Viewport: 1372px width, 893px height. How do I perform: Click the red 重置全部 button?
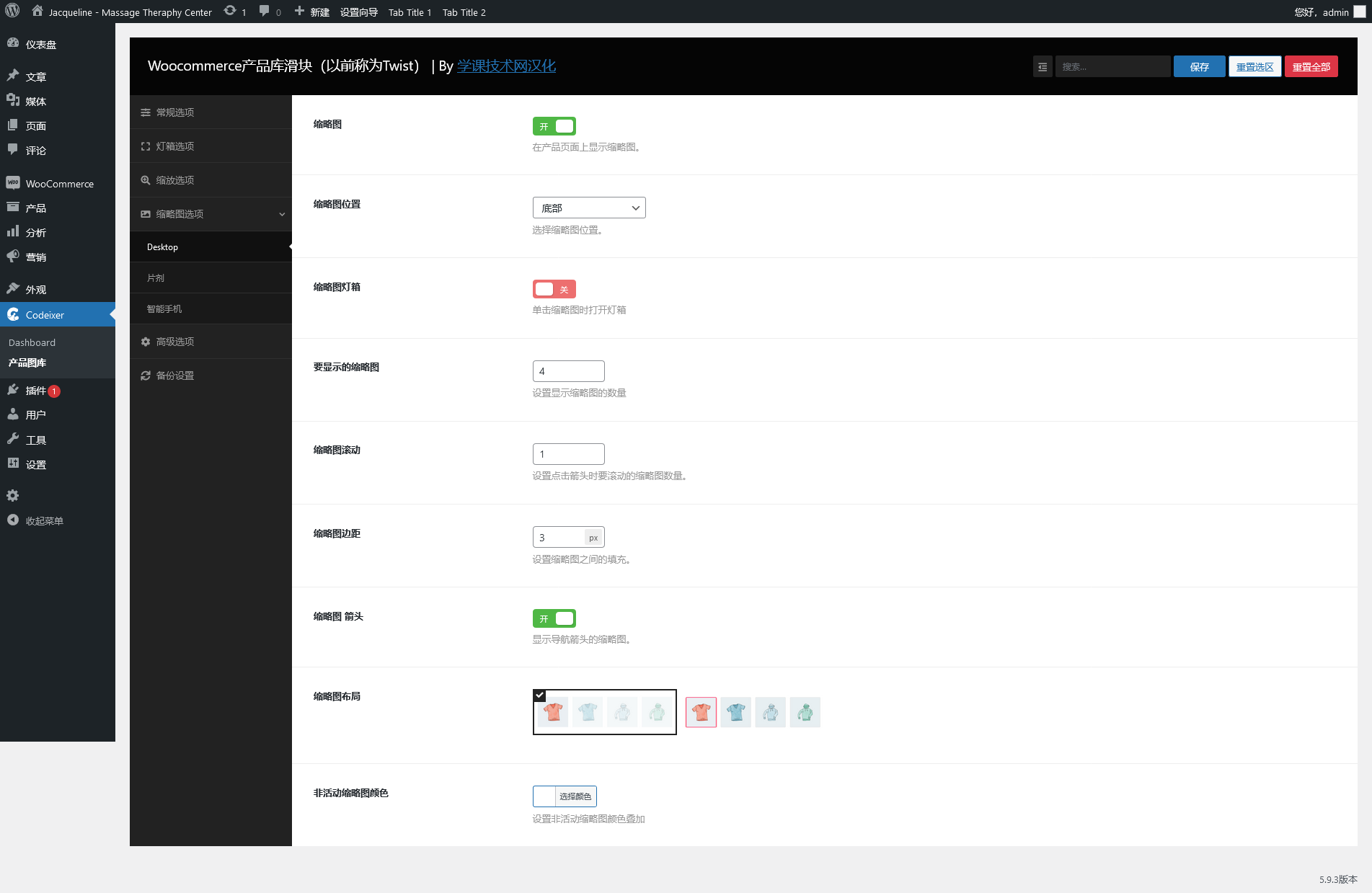click(x=1311, y=66)
